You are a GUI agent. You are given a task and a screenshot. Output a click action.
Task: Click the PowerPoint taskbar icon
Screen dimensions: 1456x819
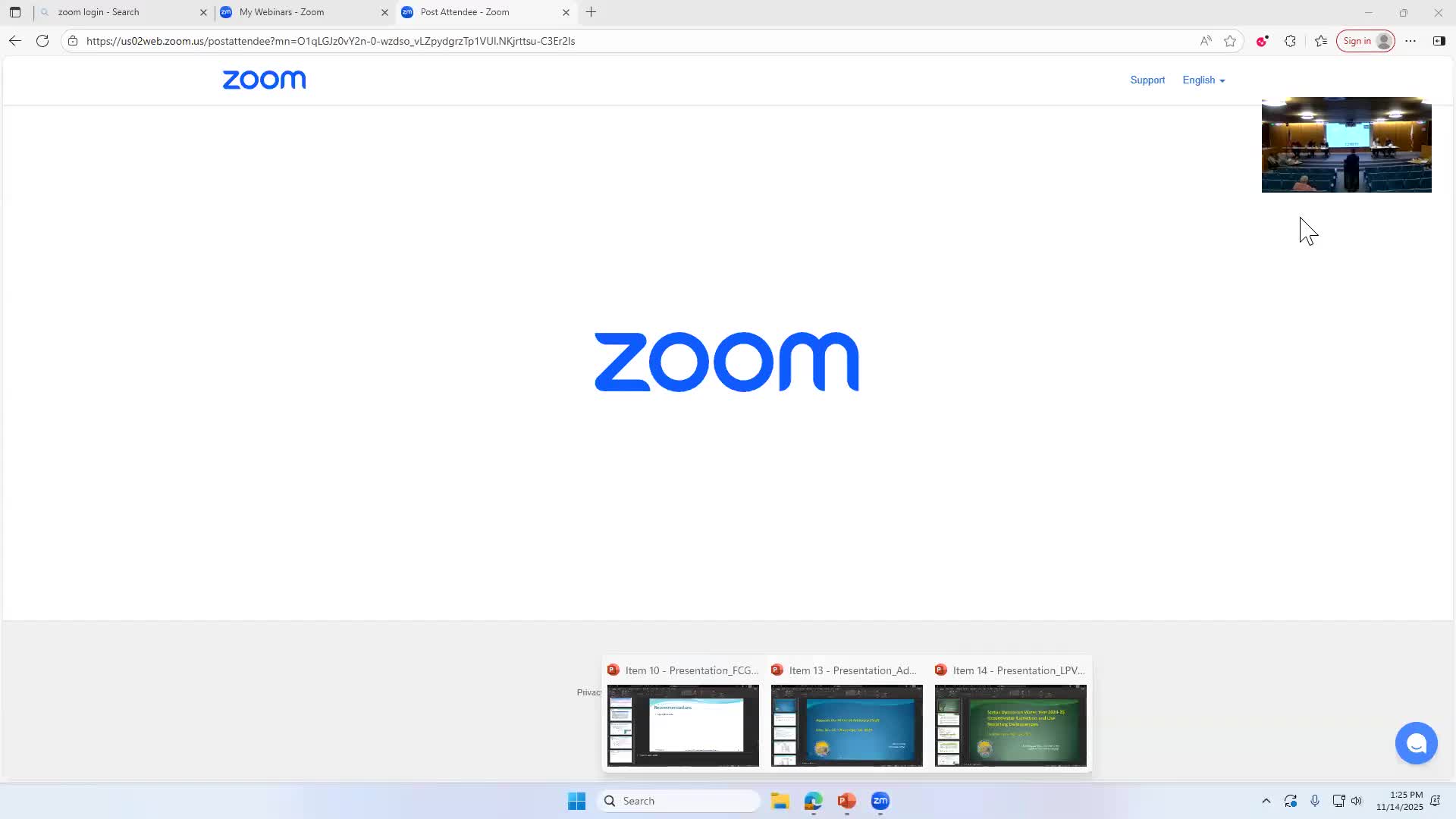[x=846, y=801]
